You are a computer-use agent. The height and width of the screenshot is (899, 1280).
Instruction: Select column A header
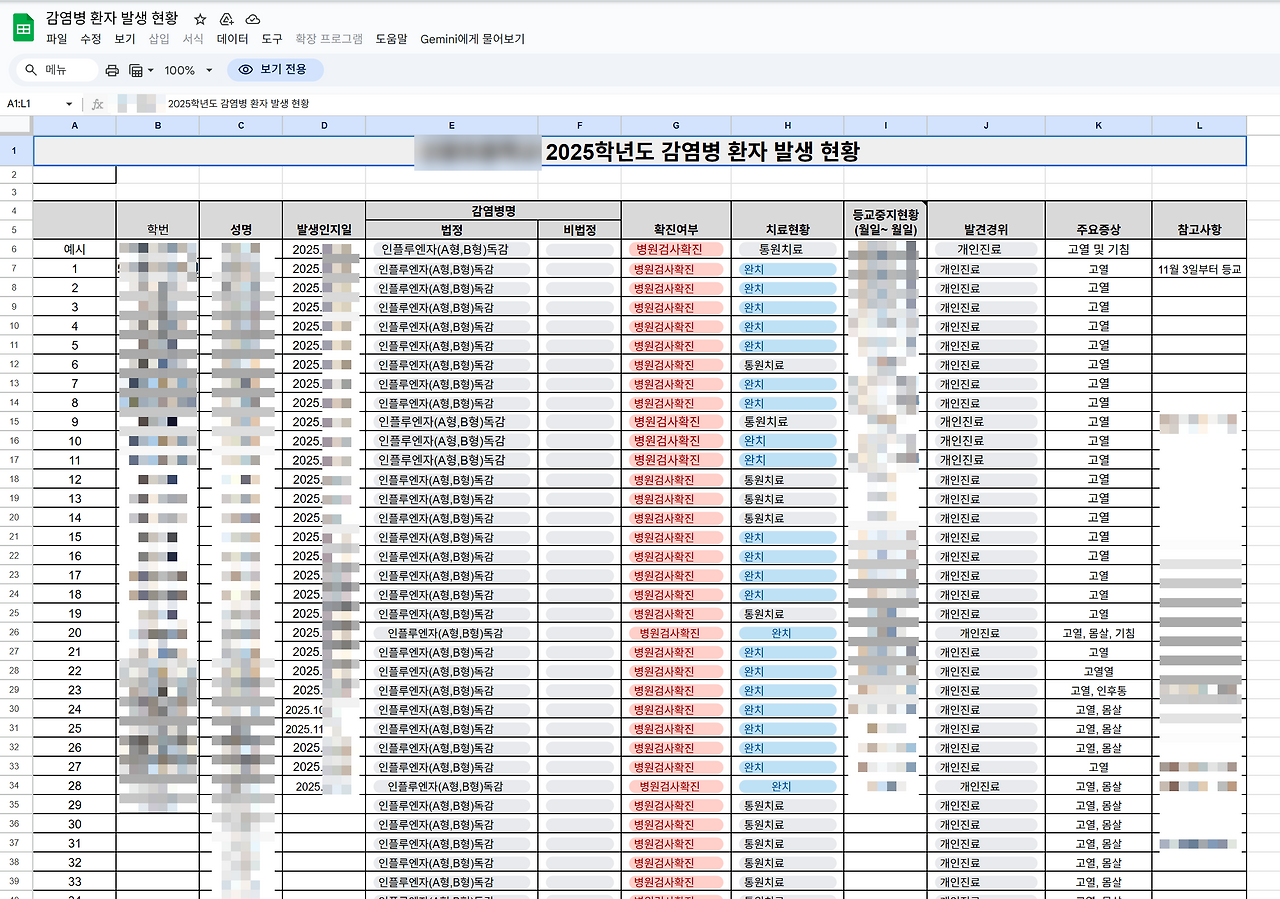click(75, 125)
